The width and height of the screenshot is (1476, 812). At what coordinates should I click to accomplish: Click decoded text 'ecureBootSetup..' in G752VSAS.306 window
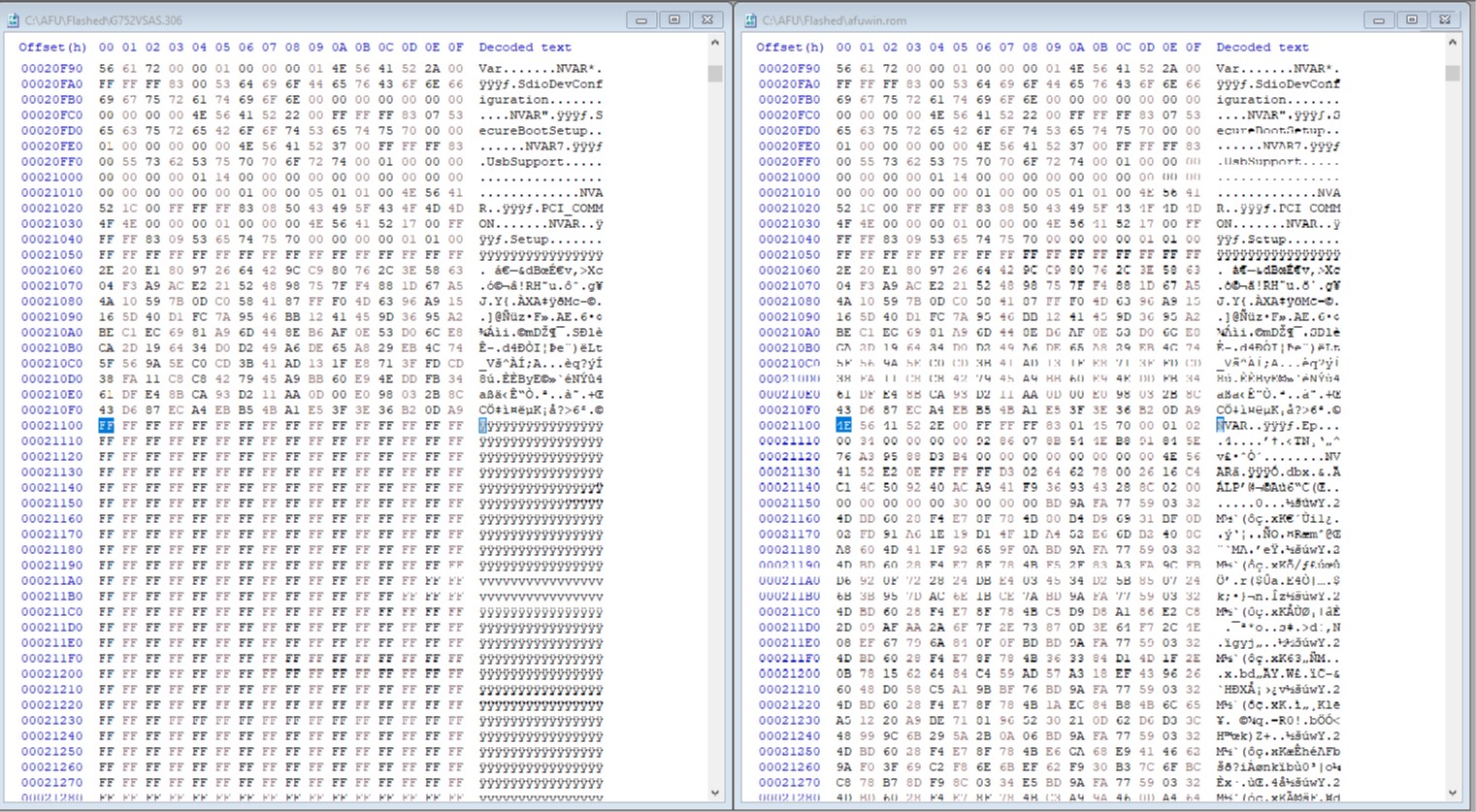541,131
